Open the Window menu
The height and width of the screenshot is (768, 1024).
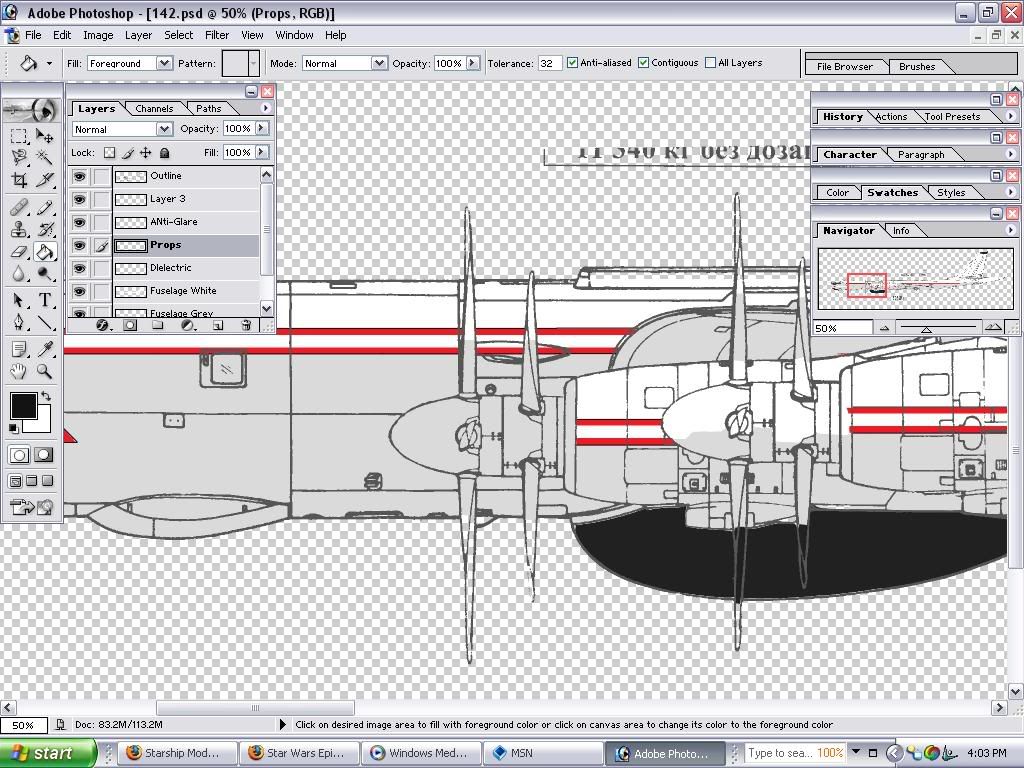tap(294, 35)
